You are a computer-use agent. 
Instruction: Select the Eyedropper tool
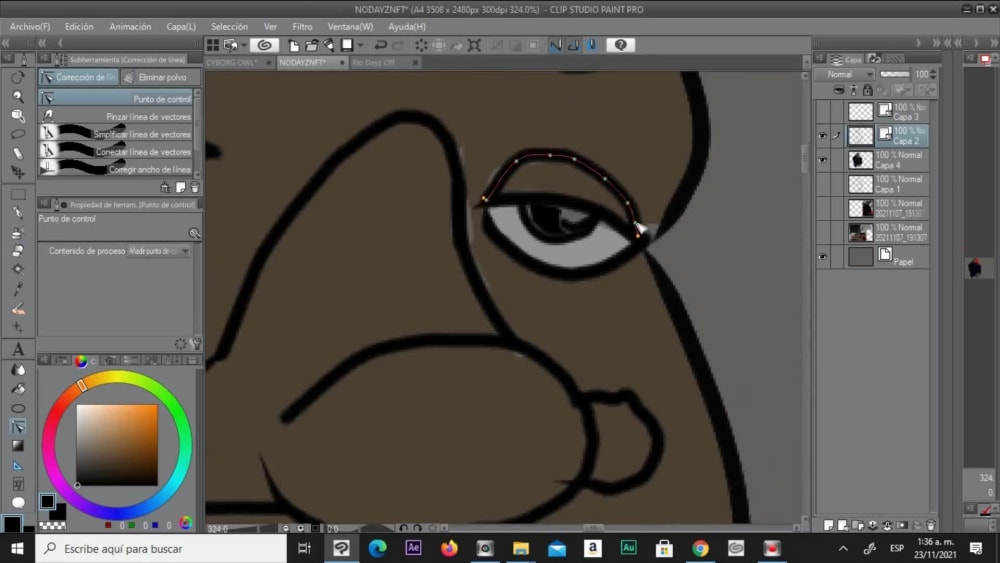(18, 289)
